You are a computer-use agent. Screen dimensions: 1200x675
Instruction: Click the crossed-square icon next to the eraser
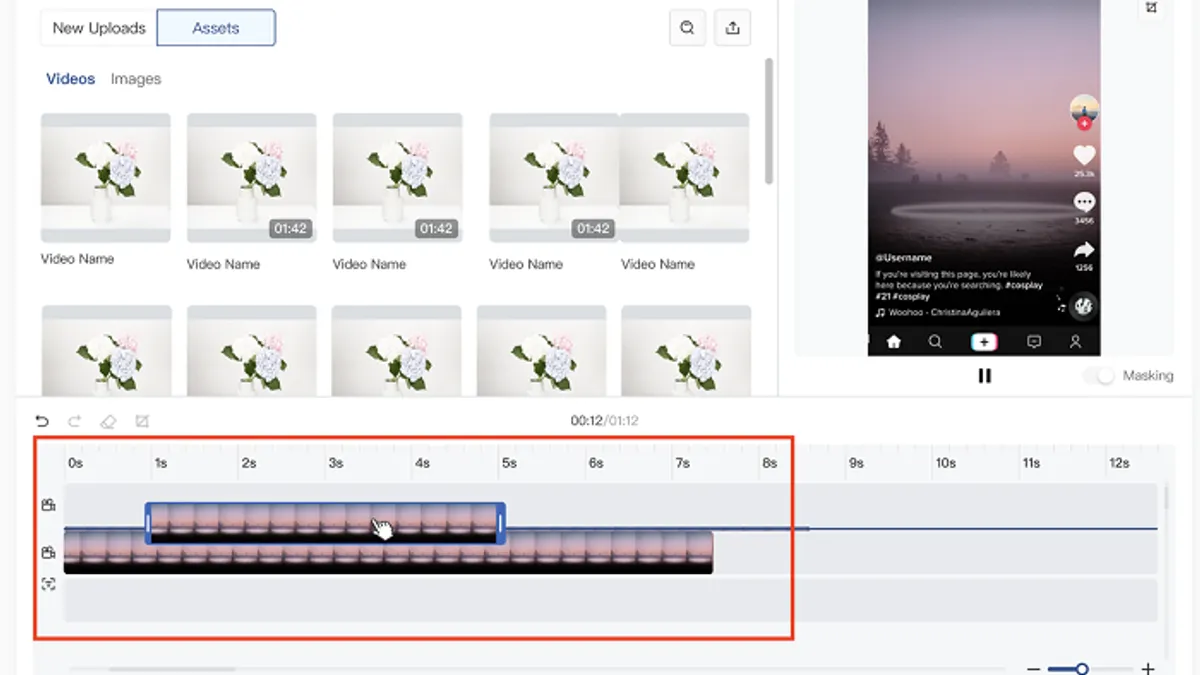point(142,421)
